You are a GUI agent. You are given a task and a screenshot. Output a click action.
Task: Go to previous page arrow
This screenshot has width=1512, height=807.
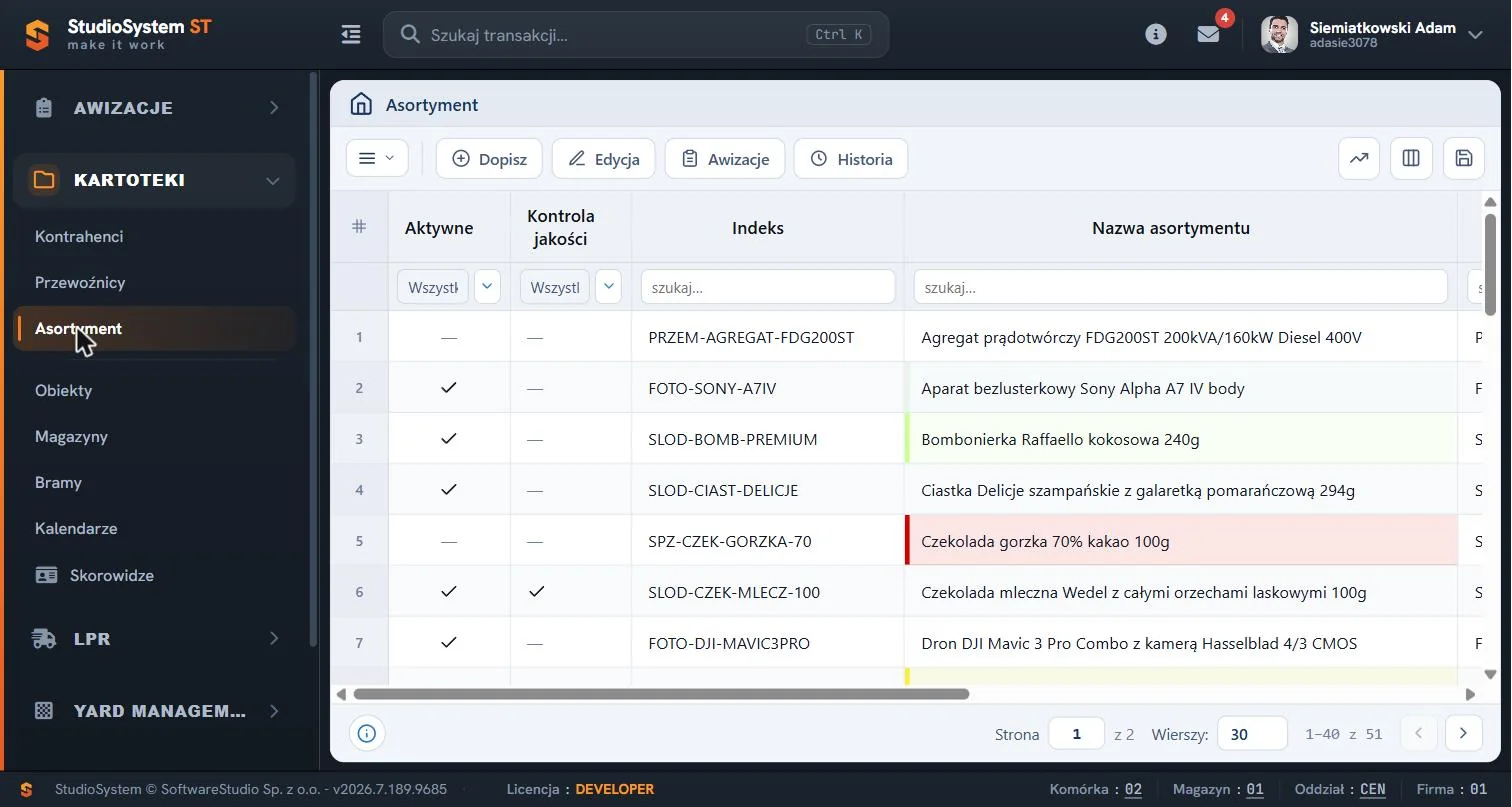click(x=1418, y=734)
